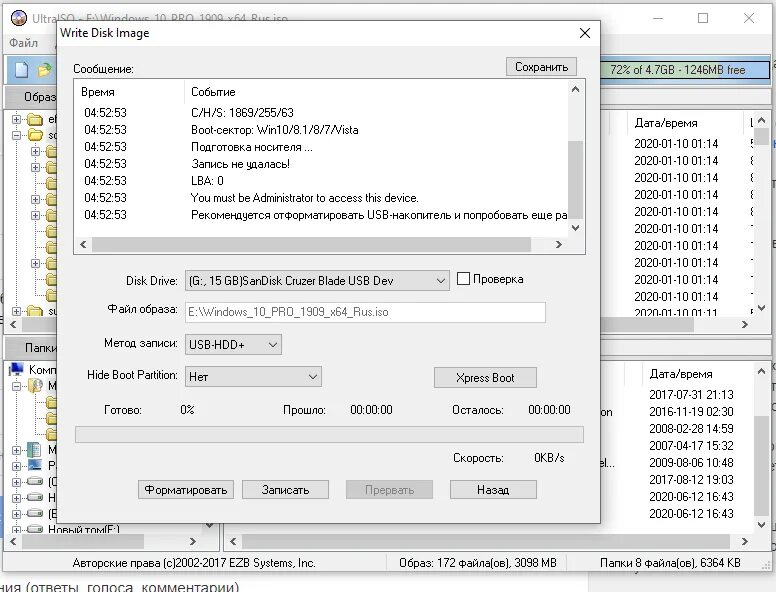Minimize the UltraISO window

(658, 18)
